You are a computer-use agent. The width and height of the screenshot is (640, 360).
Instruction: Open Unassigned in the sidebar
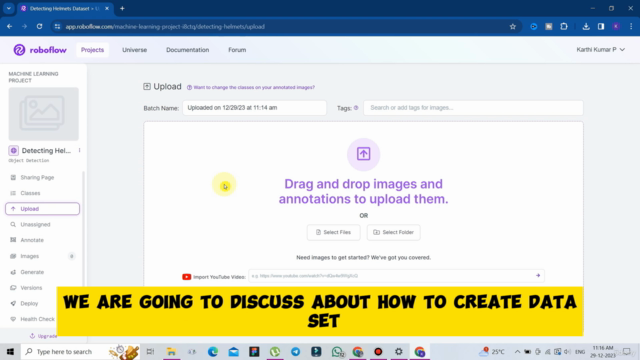pyautogui.click(x=35, y=224)
